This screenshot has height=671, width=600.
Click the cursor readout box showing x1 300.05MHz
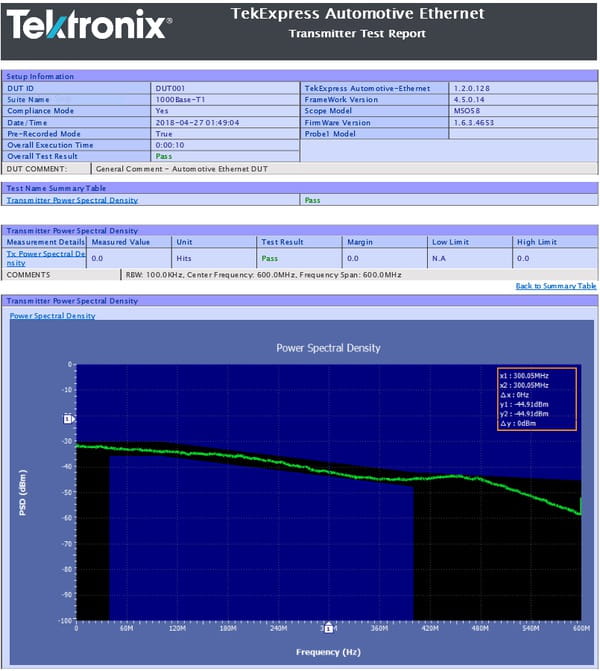click(x=537, y=399)
